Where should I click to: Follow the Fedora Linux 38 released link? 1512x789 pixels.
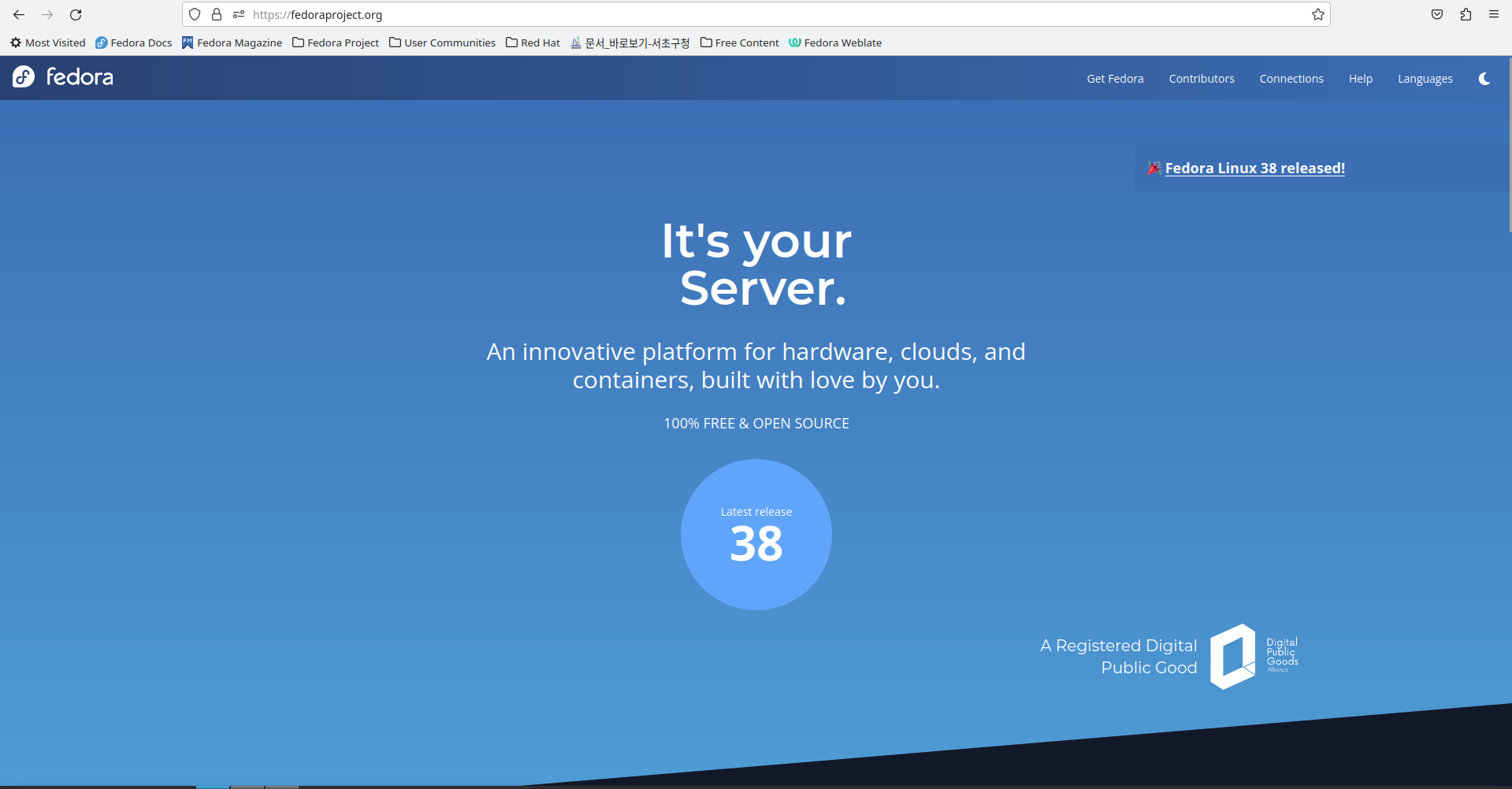click(x=1254, y=168)
